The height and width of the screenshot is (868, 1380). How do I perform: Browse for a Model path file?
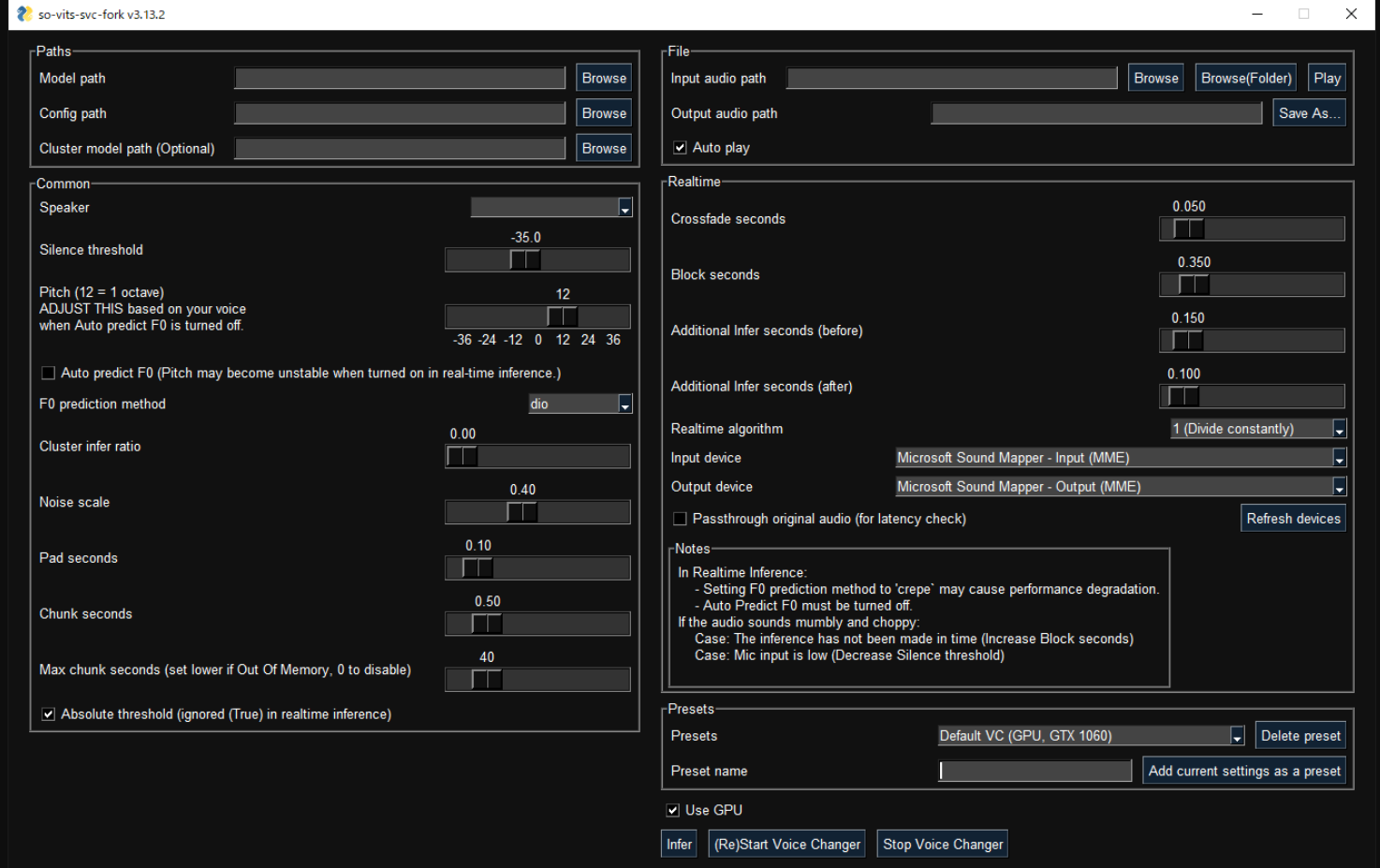point(603,77)
